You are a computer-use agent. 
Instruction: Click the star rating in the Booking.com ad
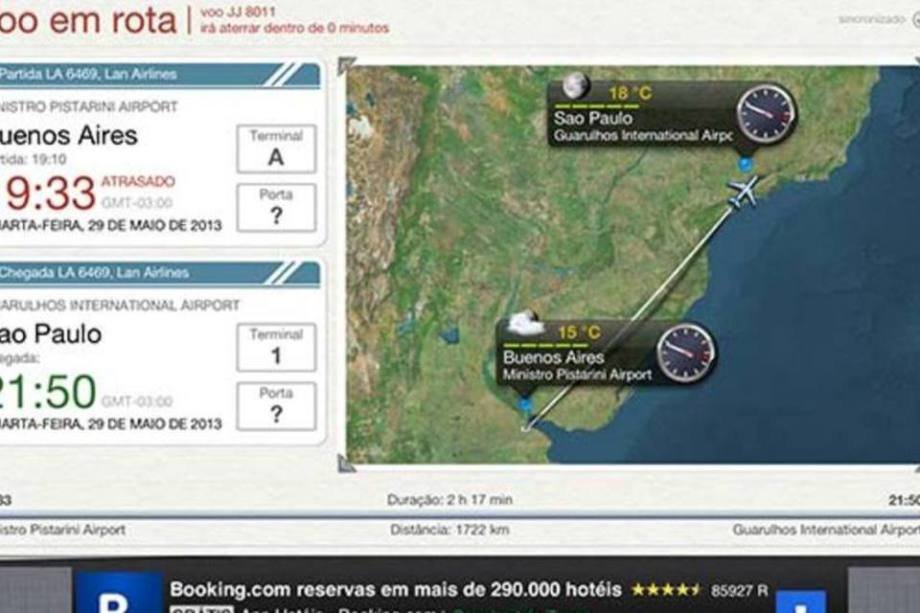click(x=666, y=590)
